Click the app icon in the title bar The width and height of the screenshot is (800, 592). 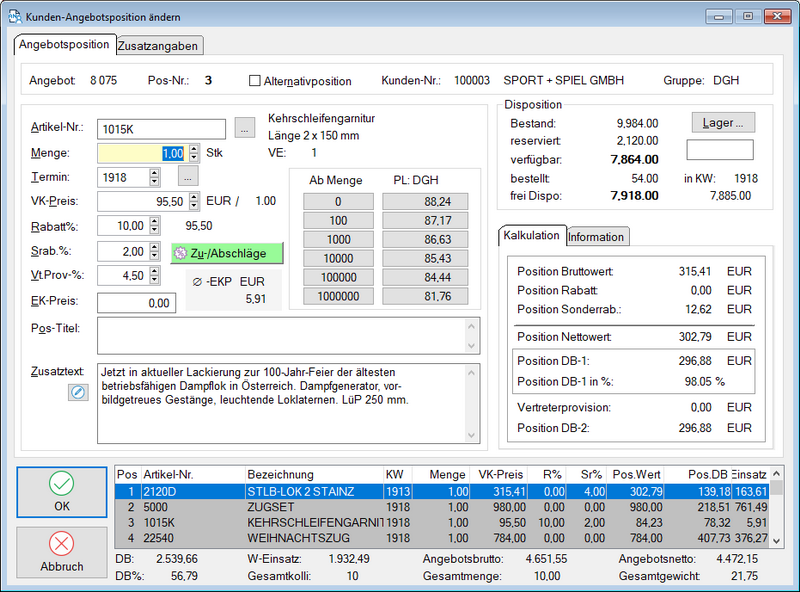coord(12,15)
